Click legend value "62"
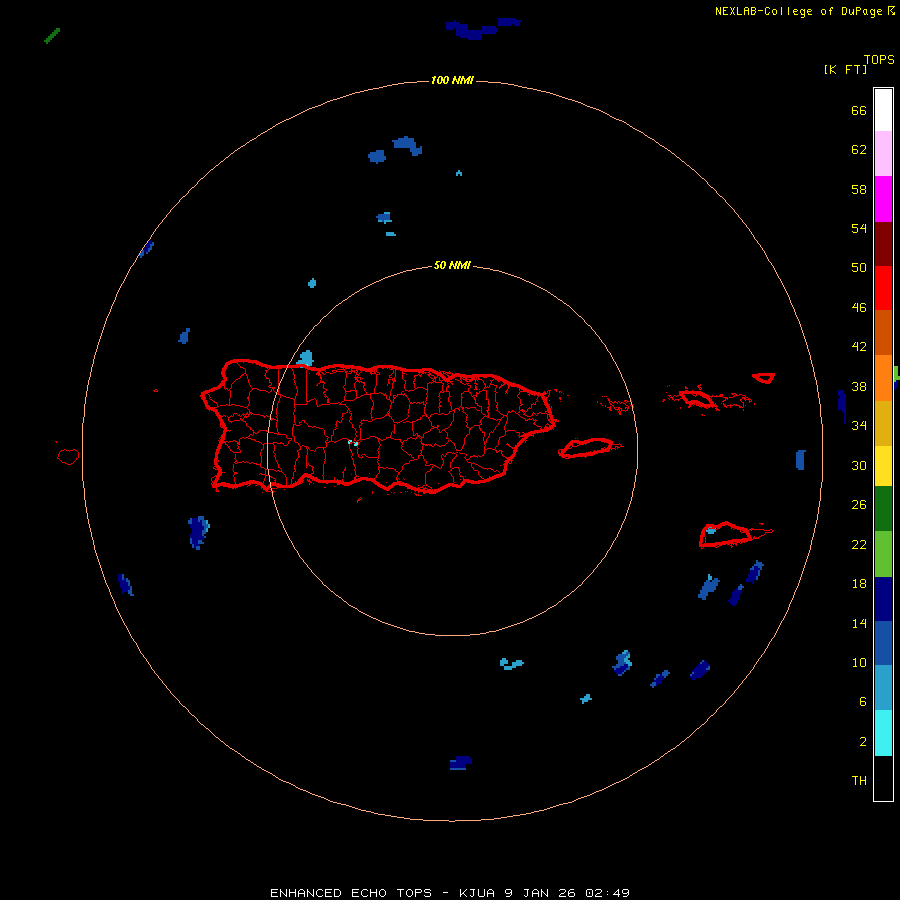This screenshot has height=900, width=900. [x=859, y=149]
